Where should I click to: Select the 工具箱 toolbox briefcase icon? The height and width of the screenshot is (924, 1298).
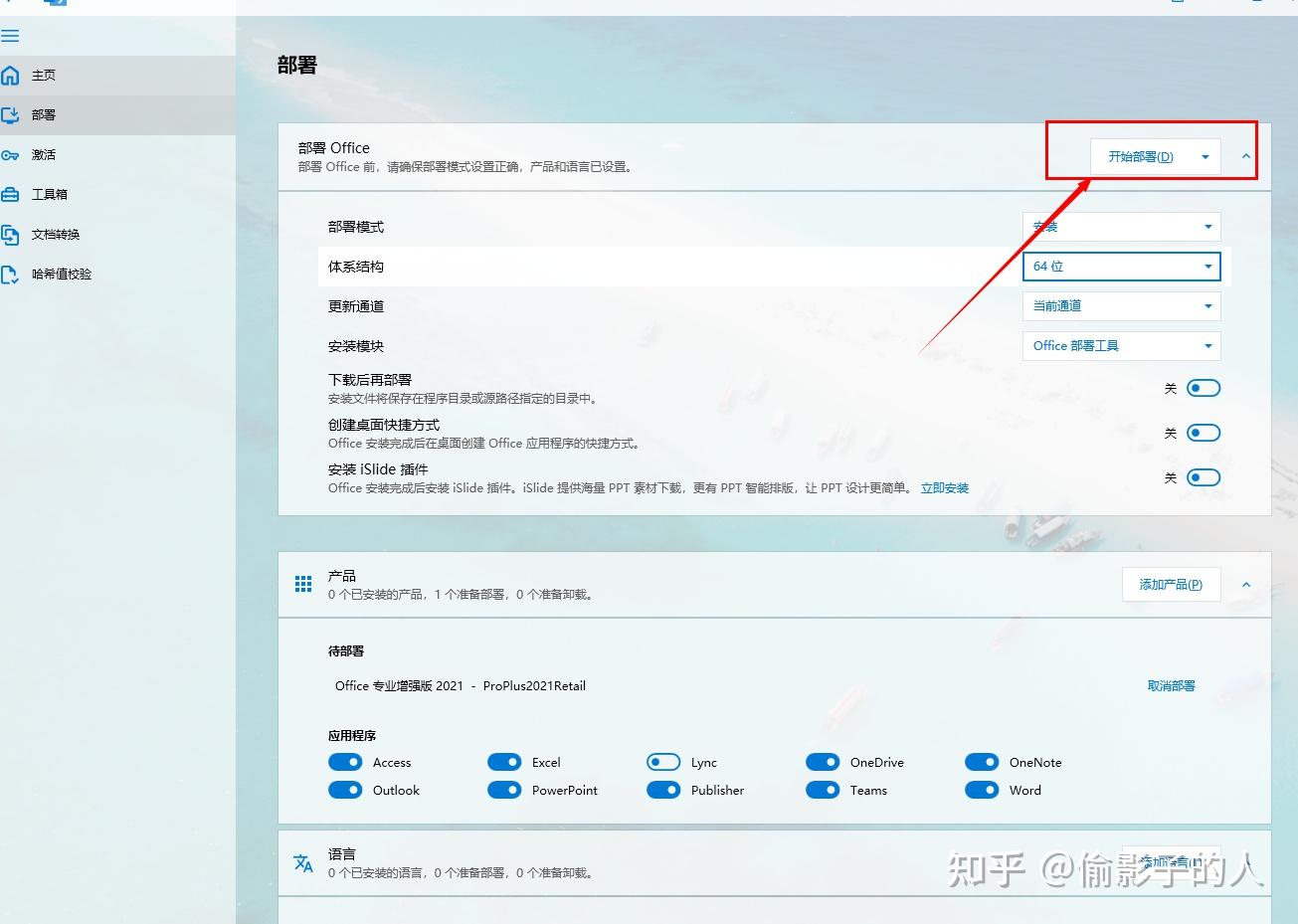point(12,194)
